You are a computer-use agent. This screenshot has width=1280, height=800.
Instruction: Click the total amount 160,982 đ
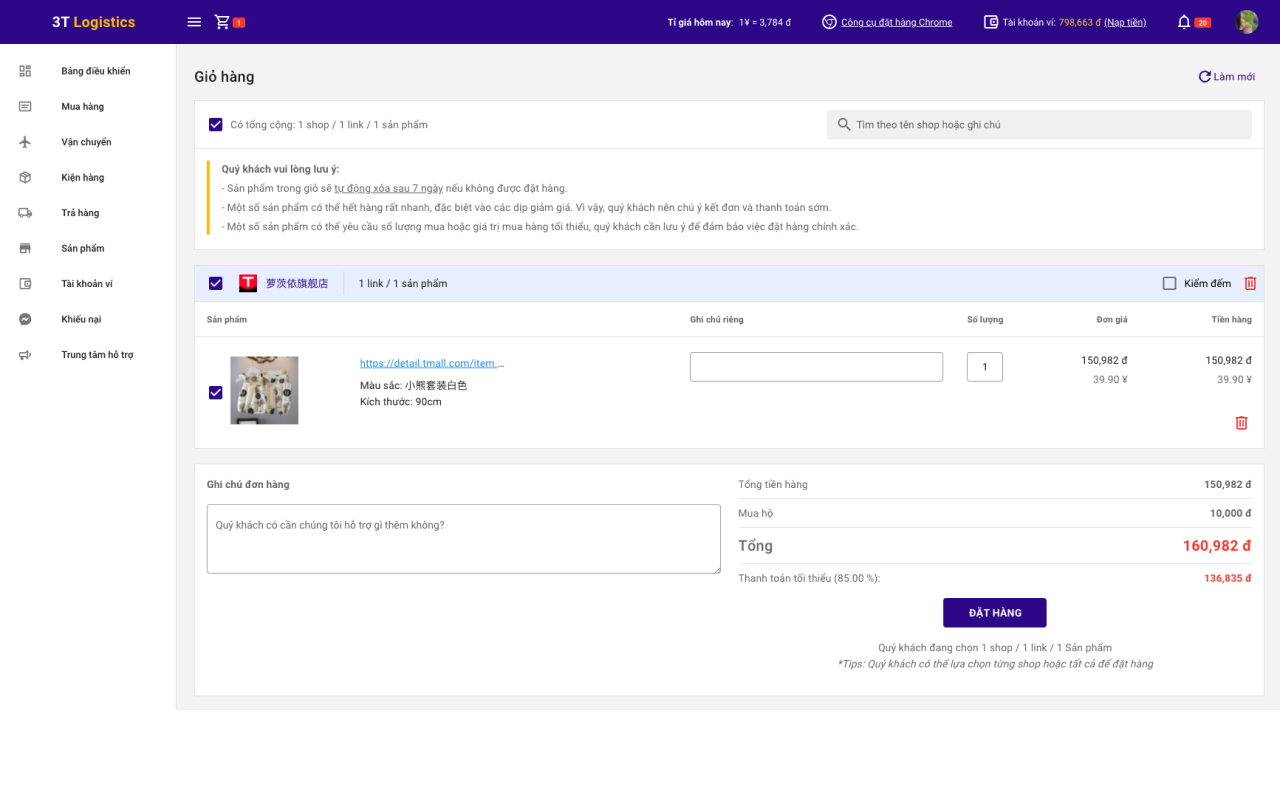pos(1217,546)
